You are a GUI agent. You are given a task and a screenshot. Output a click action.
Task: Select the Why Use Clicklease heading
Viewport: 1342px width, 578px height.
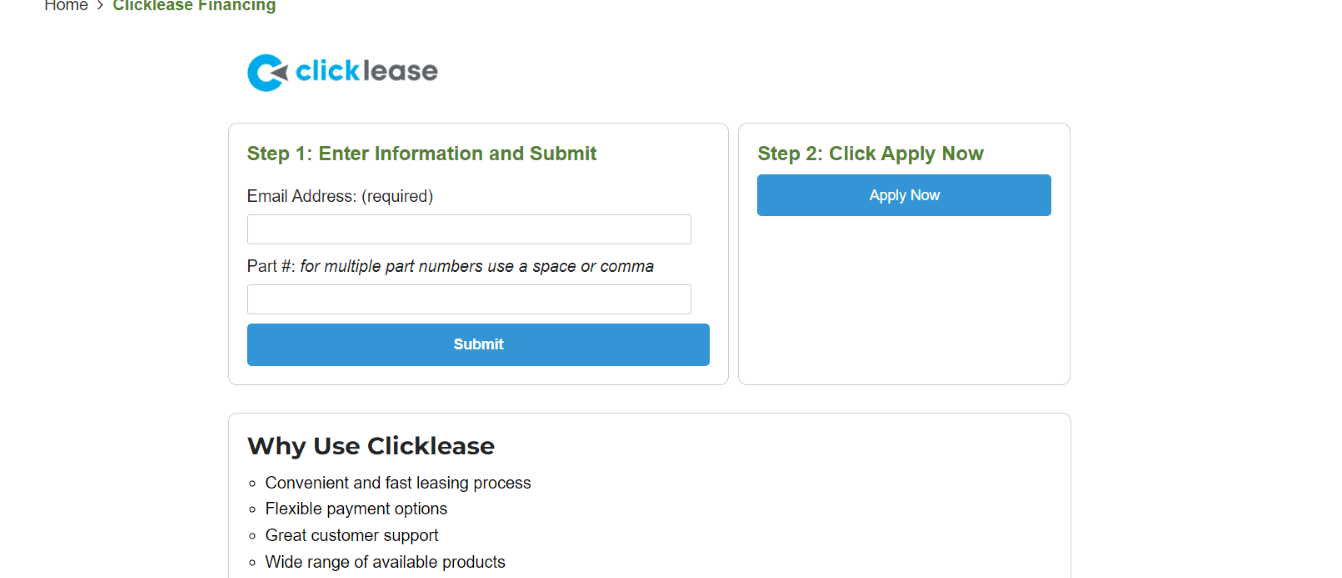point(370,446)
